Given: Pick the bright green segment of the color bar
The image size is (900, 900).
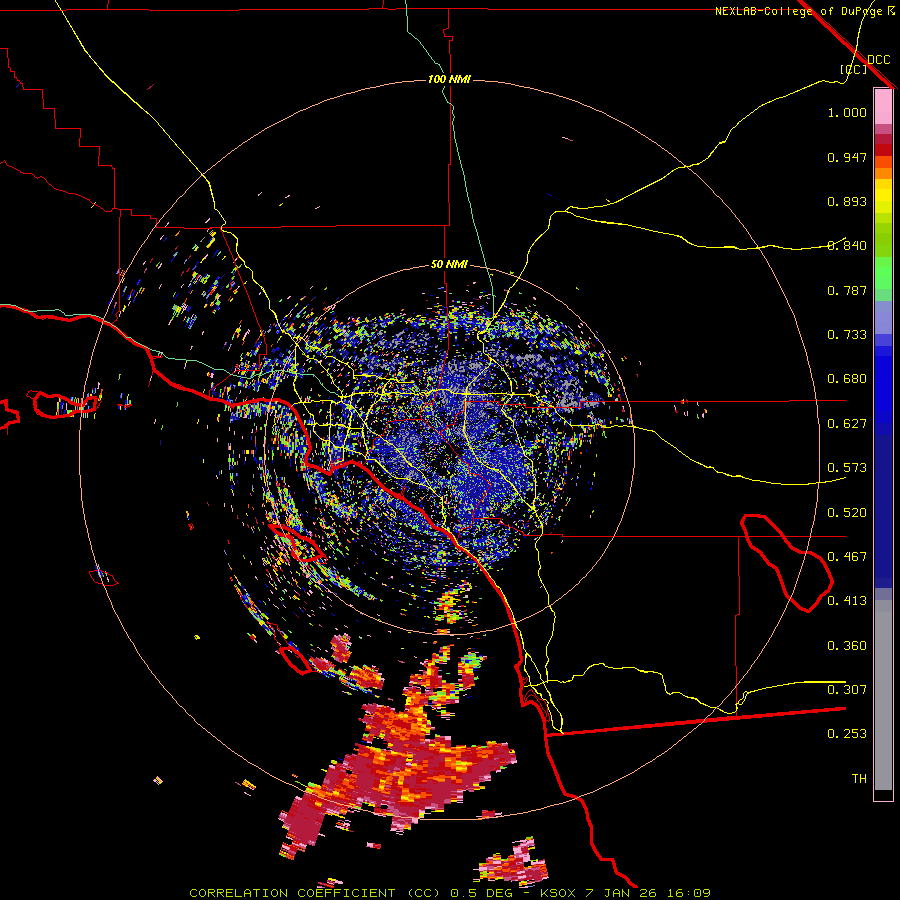Looking at the screenshot, I should pos(883,273).
